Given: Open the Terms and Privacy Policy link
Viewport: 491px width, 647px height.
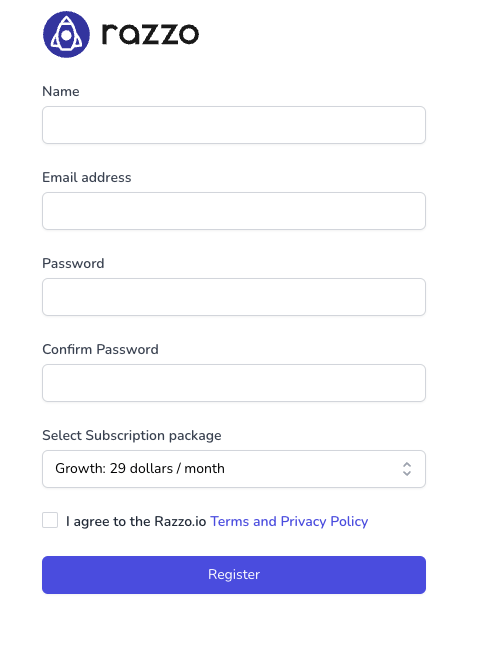Looking at the screenshot, I should [x=289, y=522].
